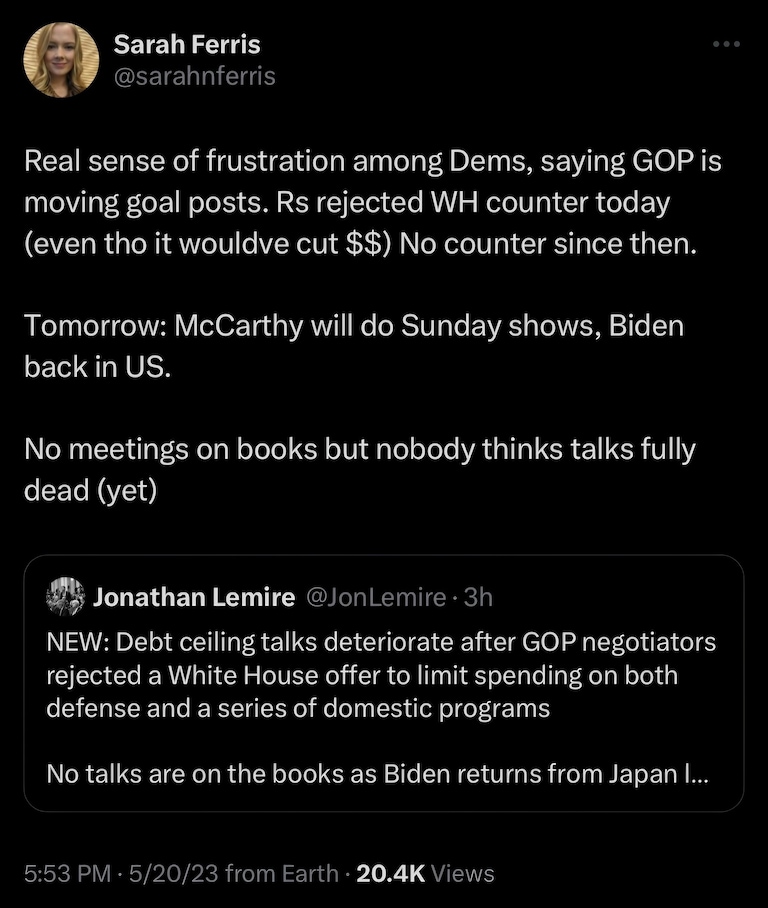Select the 'Tomorrow: McCarthy' paragraph

click(353, 328)
